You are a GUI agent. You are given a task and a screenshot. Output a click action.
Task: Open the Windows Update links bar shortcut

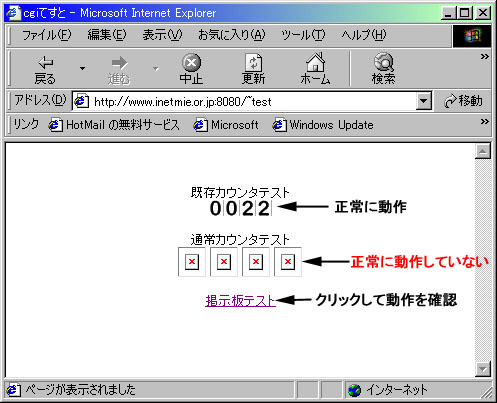(x=323, y=125)
